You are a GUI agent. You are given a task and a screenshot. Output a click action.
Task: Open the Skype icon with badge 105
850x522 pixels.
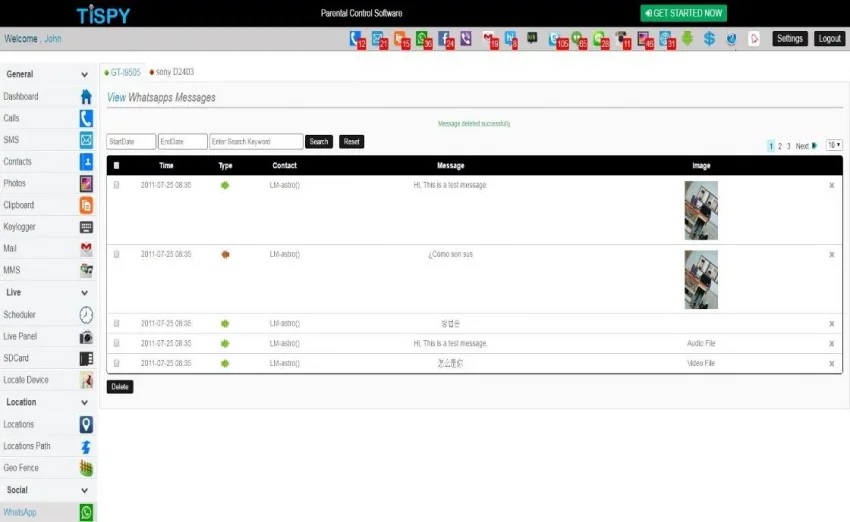click(x=558, y=40)
